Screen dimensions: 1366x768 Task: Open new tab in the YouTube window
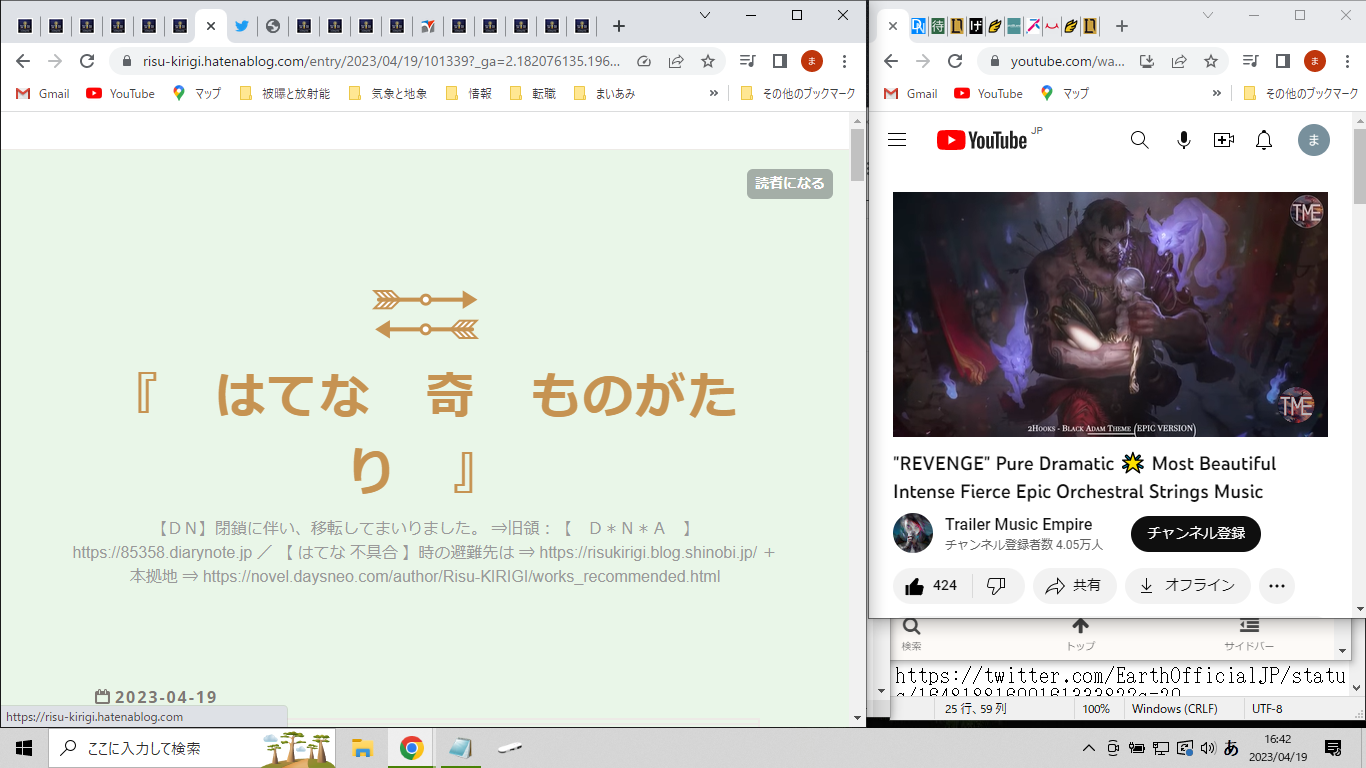(1122, 26)
